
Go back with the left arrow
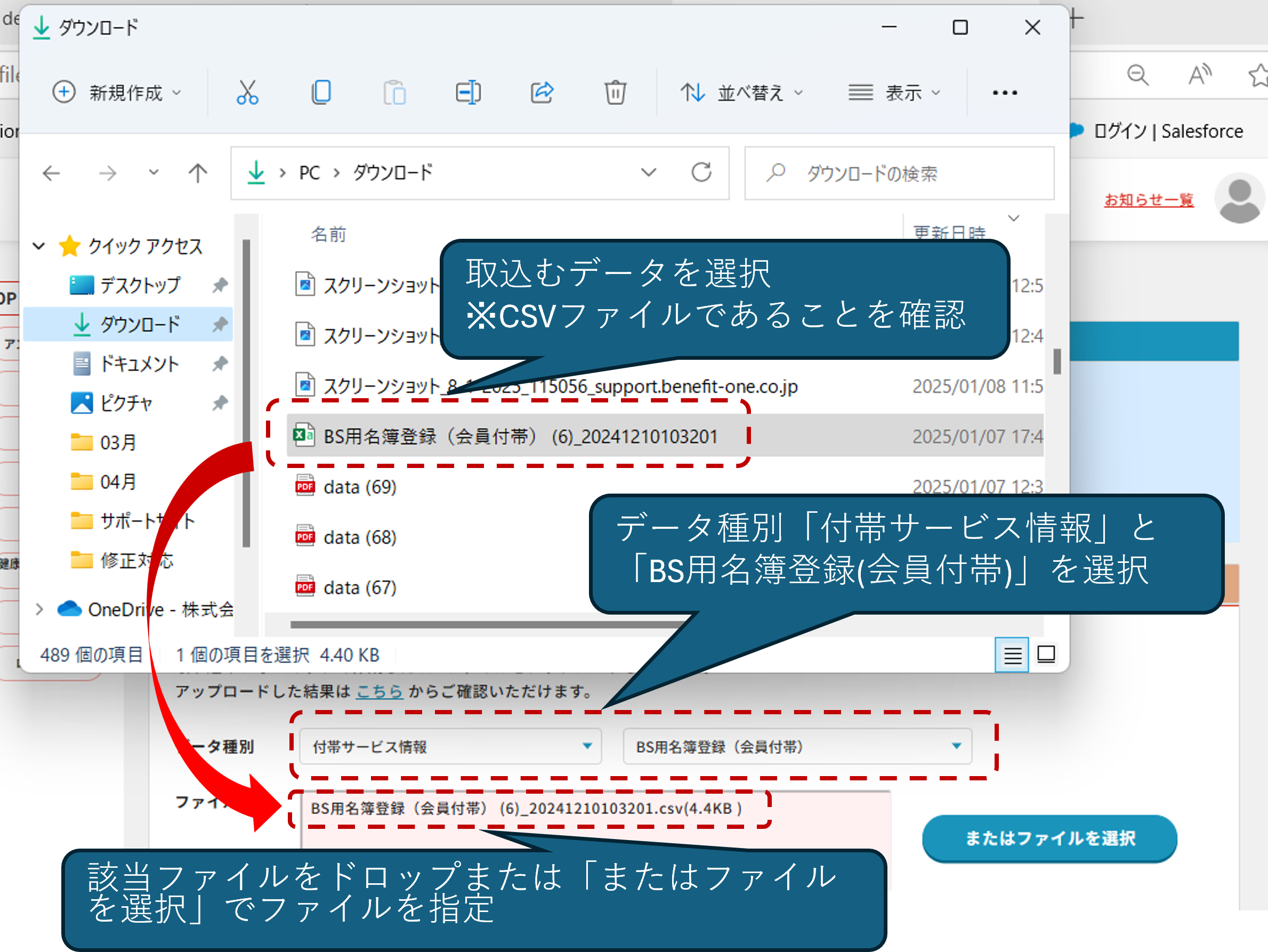pos(52,173)
